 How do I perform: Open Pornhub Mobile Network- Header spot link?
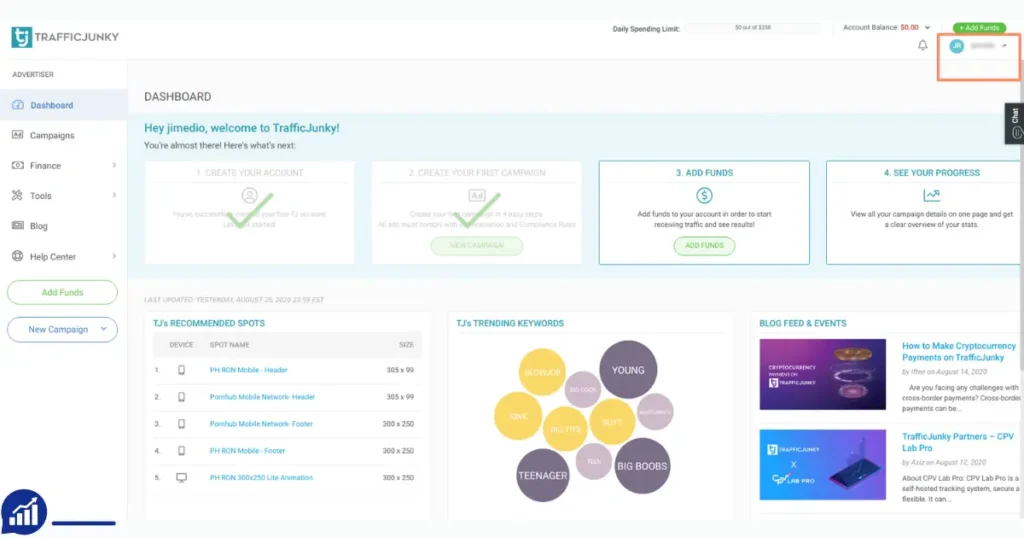pyautogui.click(x=262, y=396)
